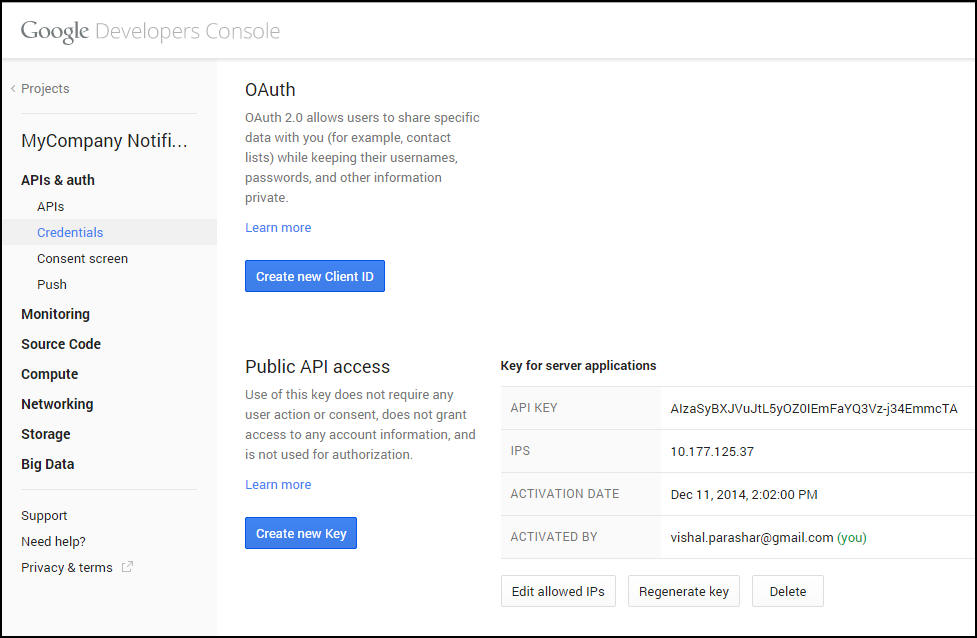Open the Consent screen item
This screenshot has width=977, height=638.
point(82,259)
